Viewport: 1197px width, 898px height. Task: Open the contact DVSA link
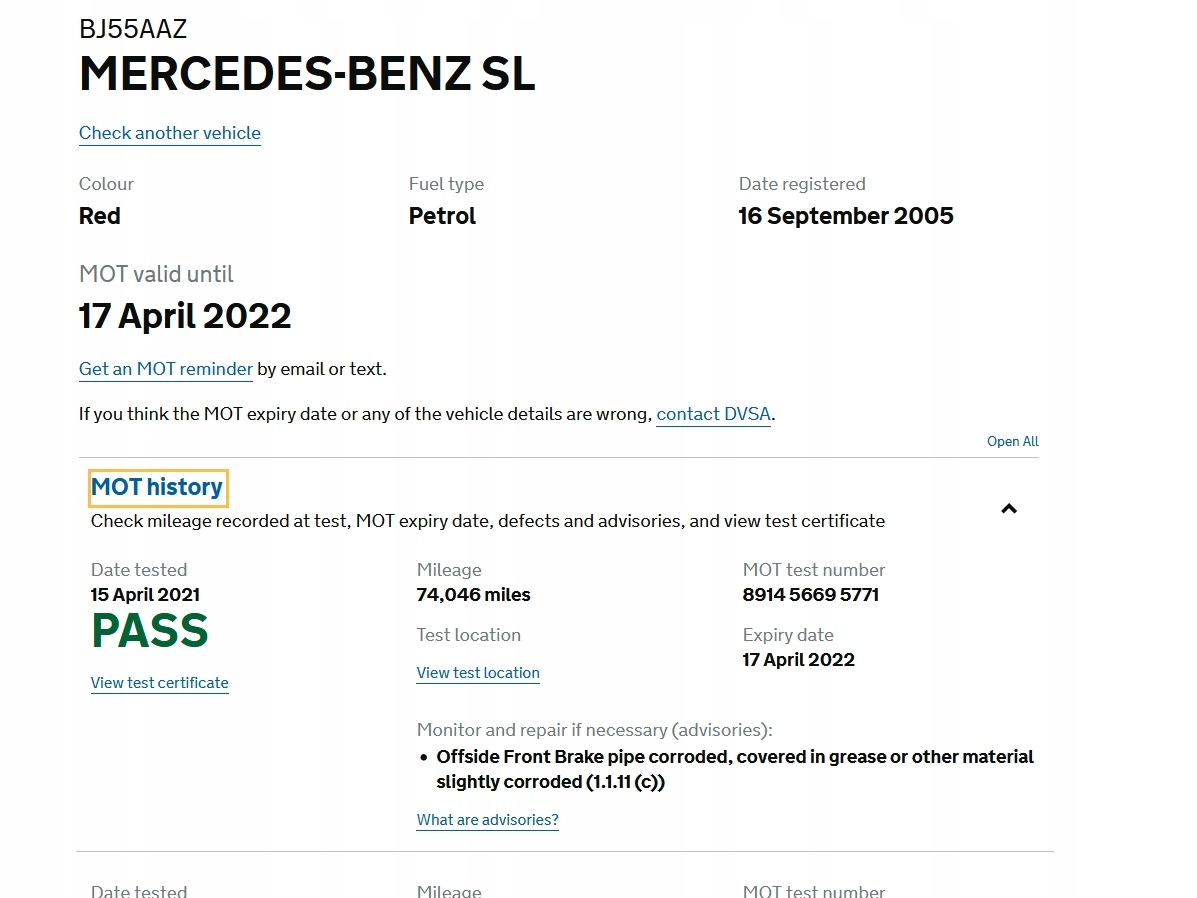tap(714, 414)
